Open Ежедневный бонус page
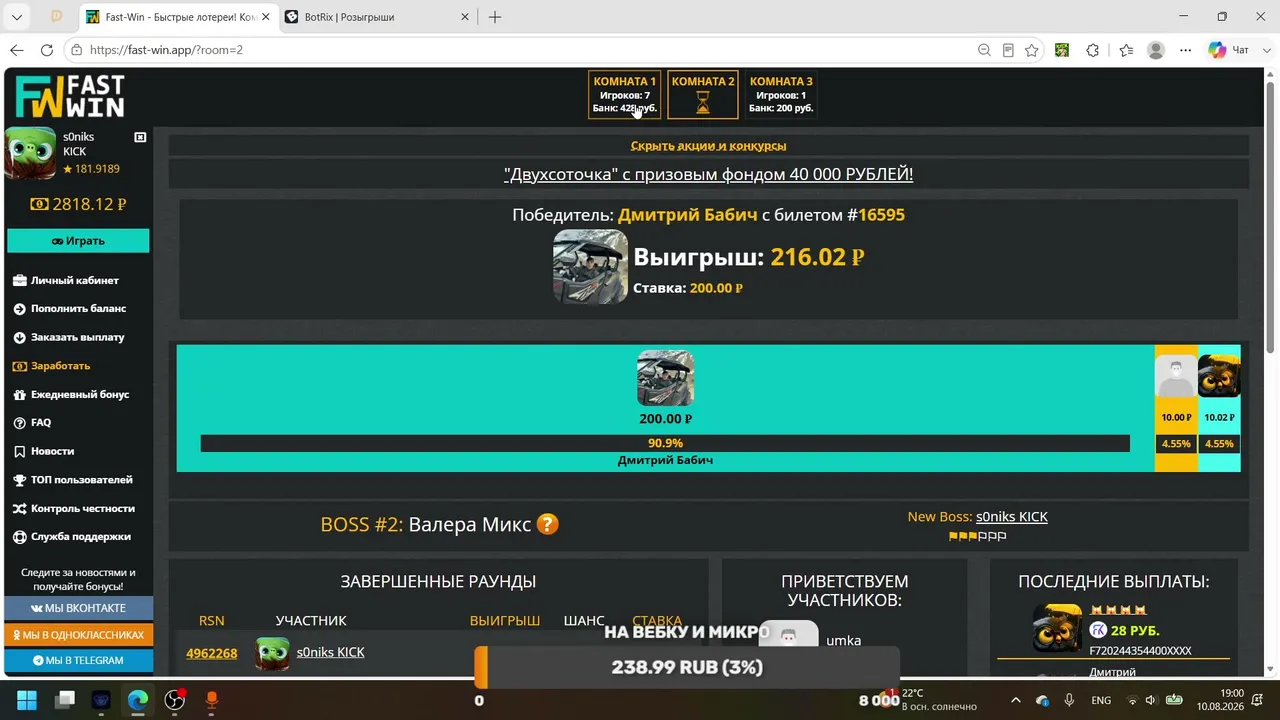The height and width of the screenshot is (720, 1280). tap(80, 394)
